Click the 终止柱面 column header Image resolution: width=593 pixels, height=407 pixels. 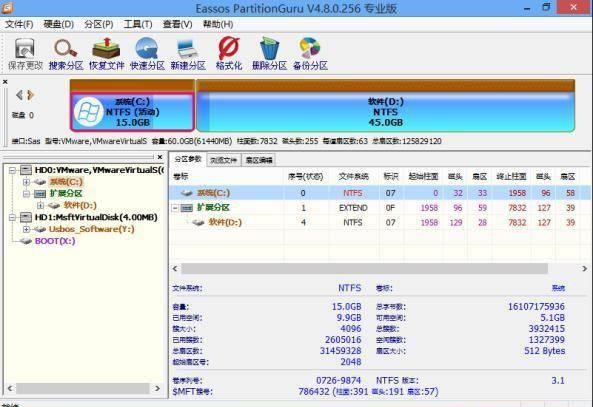511,177
